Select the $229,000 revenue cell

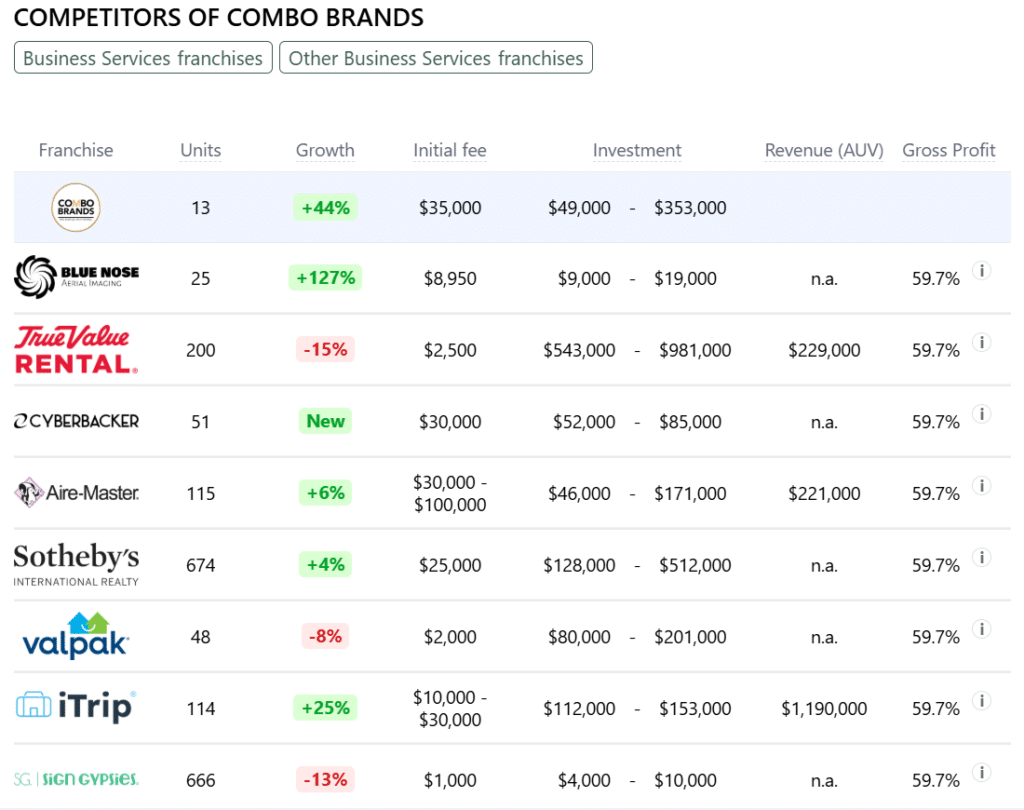pyautogui.click(x=824, y=350)
